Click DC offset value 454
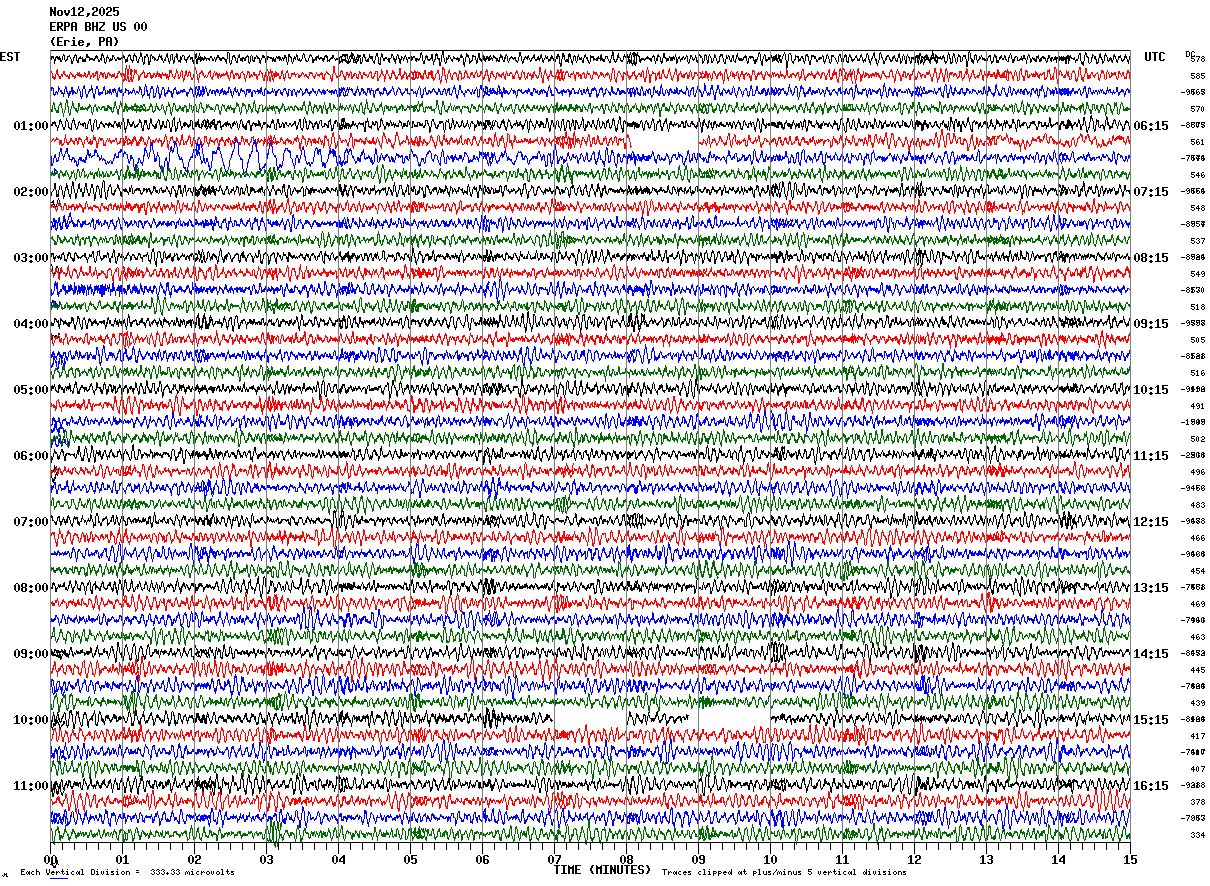1210x886 pixels. tap(1197, 571)
